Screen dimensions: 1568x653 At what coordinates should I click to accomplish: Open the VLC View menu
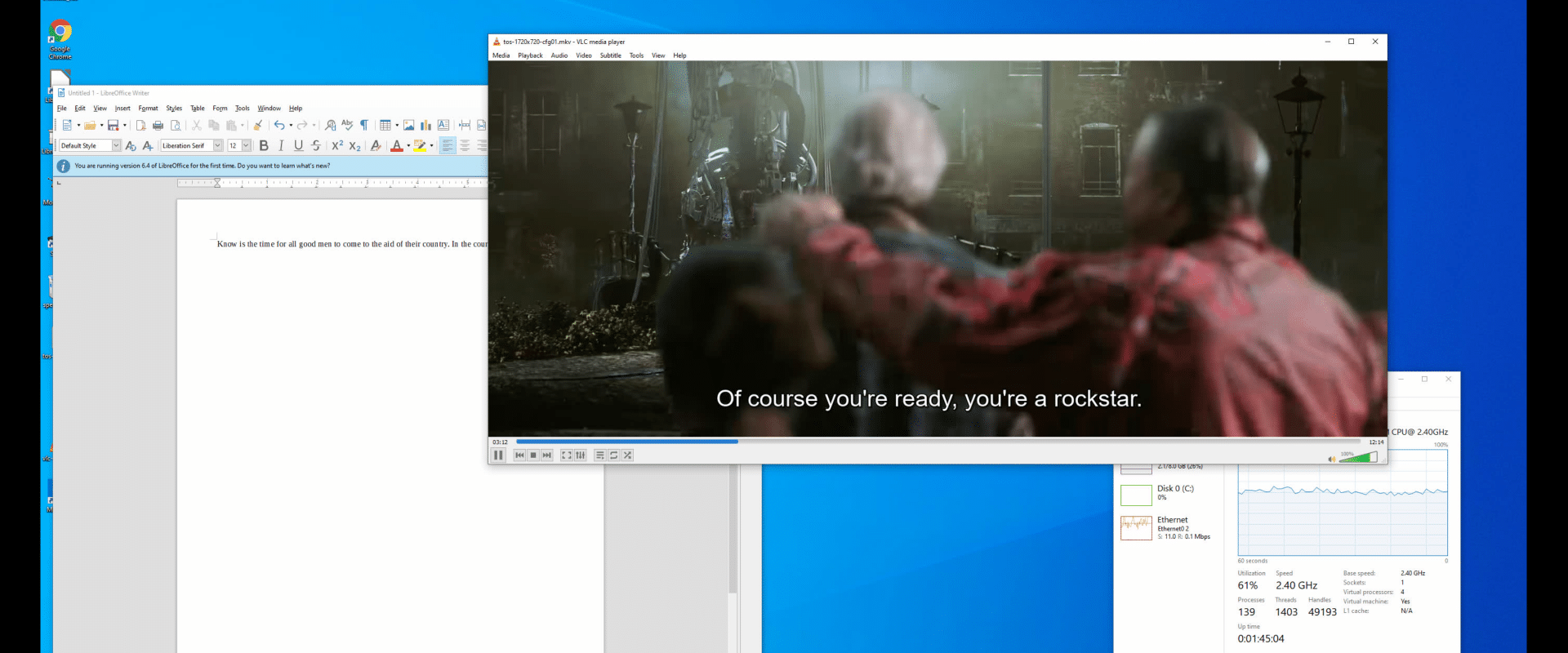(x=658, y=56)
